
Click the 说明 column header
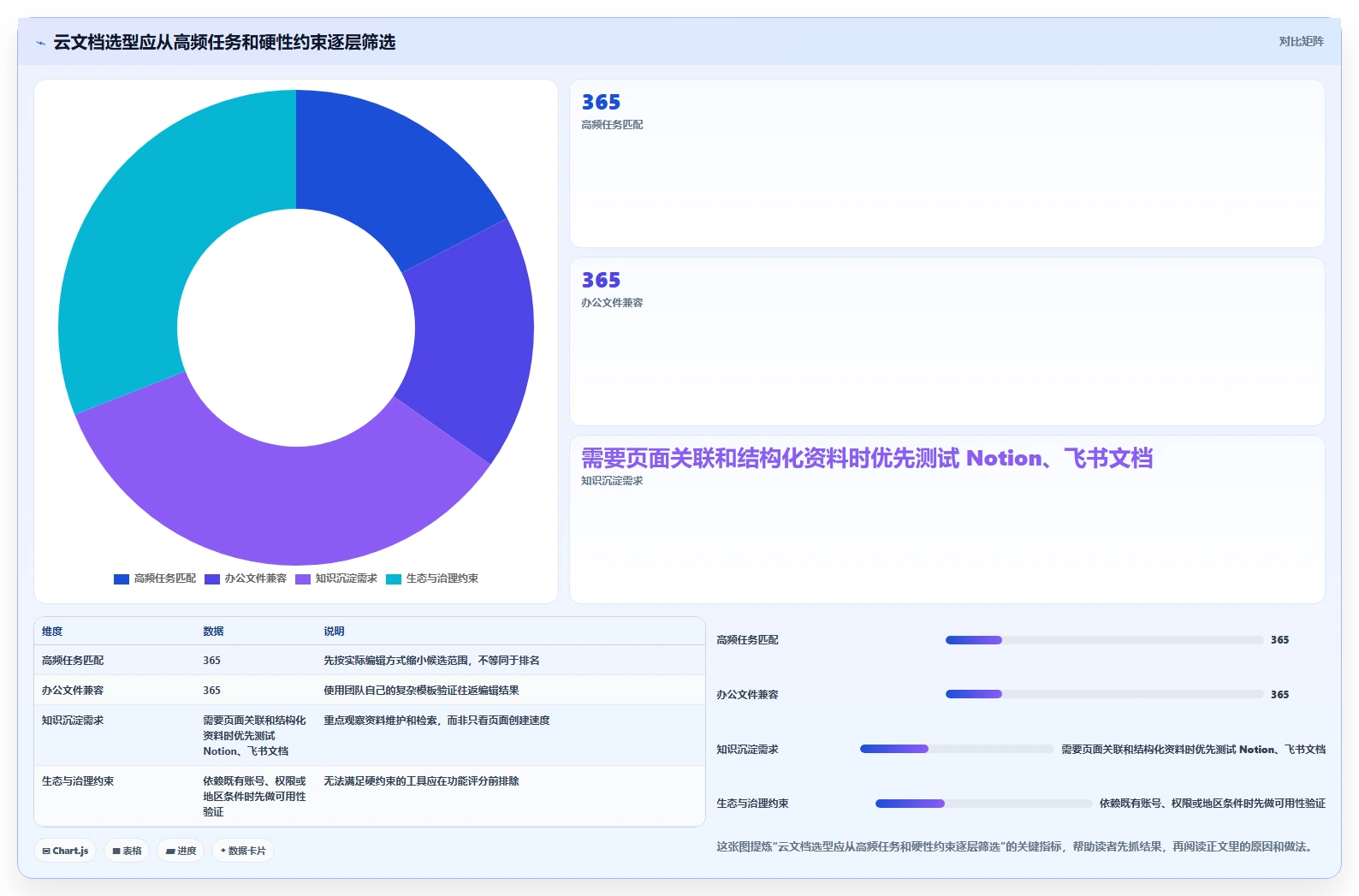coord(334,632)
